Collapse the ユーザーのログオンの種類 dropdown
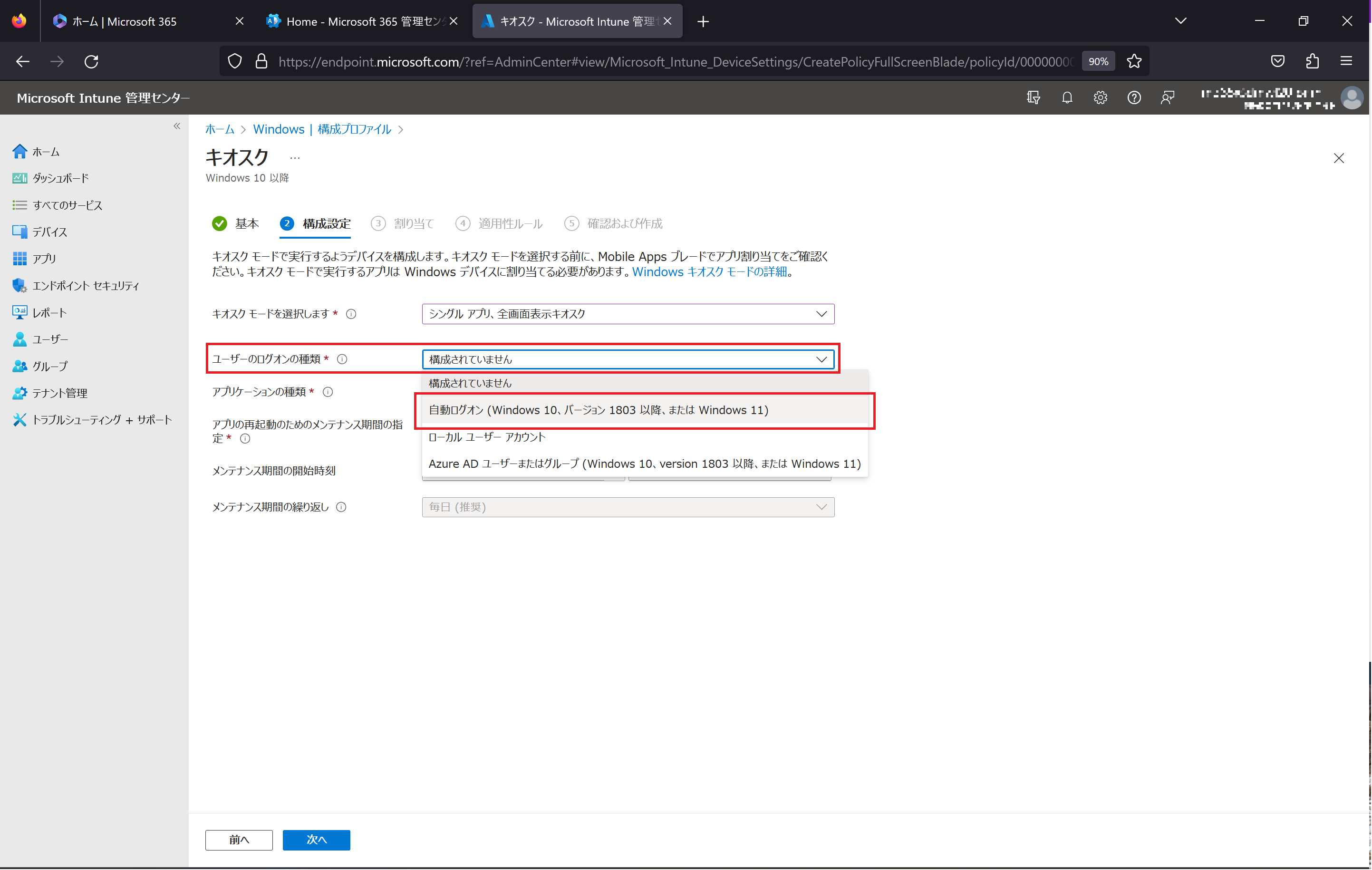1372x870 pixels. pyautogui.click(x=628, y=359)
